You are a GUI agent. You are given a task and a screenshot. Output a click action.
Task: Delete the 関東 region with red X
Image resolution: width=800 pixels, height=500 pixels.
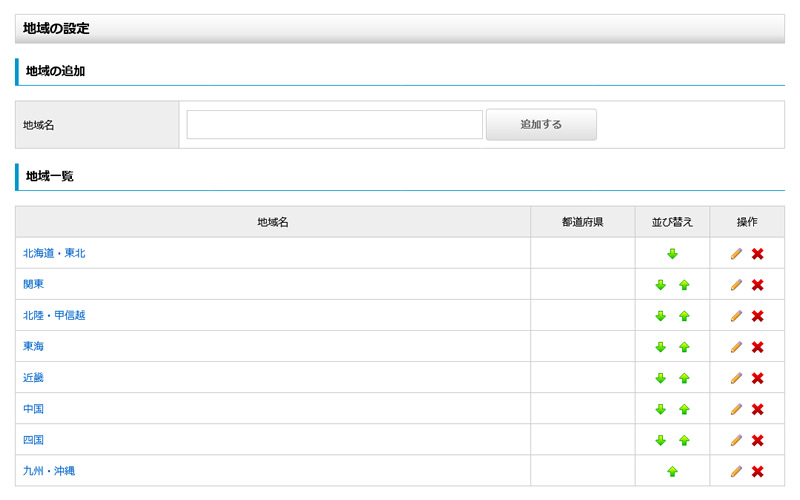[x=757, y=285]
